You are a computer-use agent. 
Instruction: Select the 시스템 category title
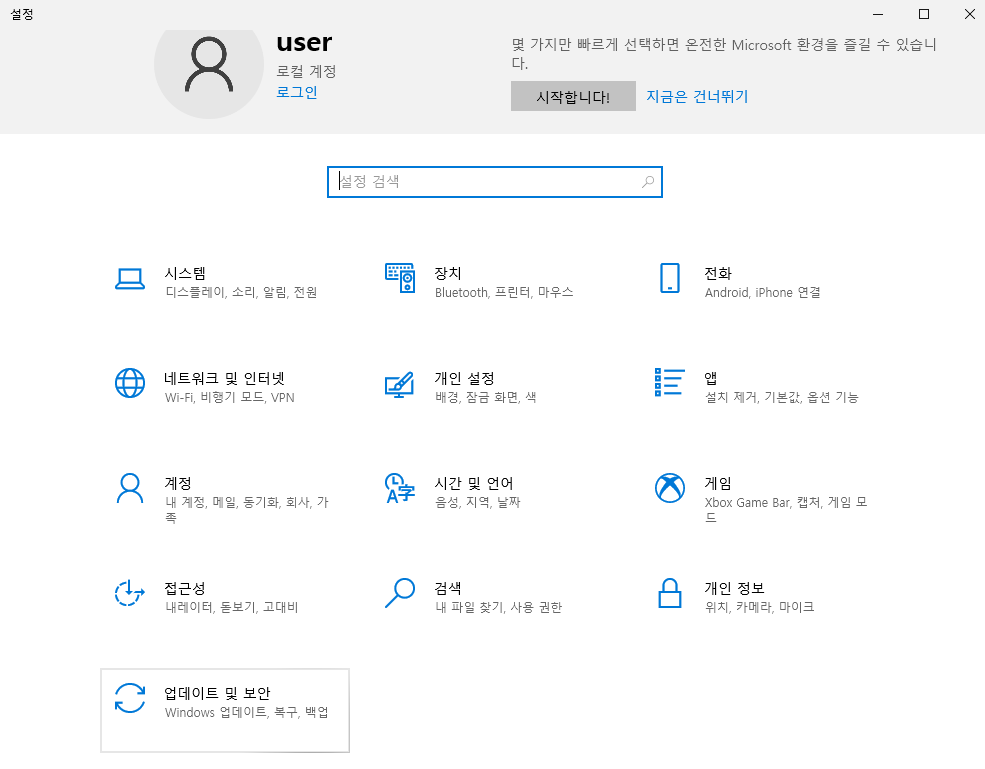[x=185, y=273]
